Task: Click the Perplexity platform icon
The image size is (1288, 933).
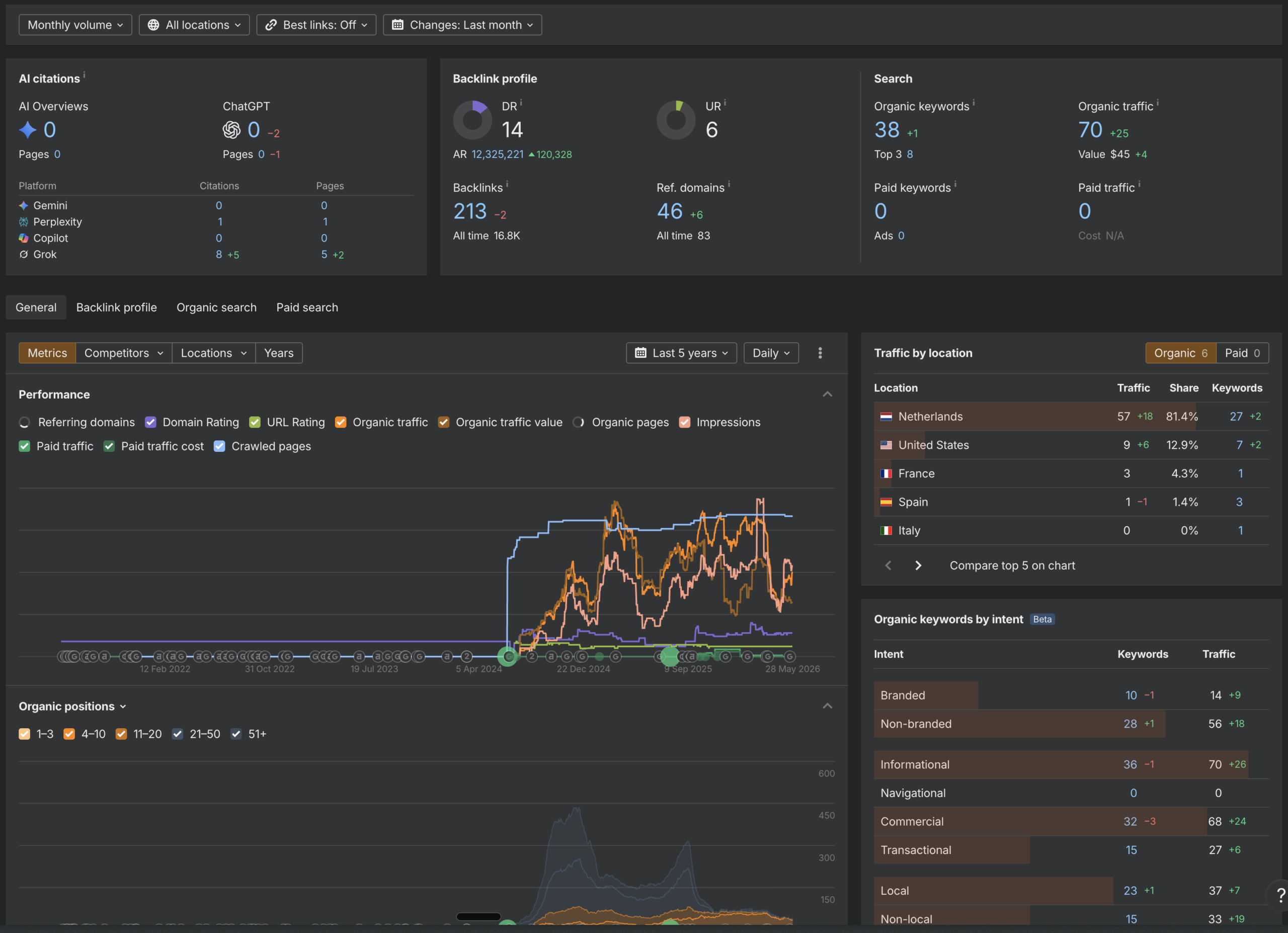Action: [x=23, y=222]
